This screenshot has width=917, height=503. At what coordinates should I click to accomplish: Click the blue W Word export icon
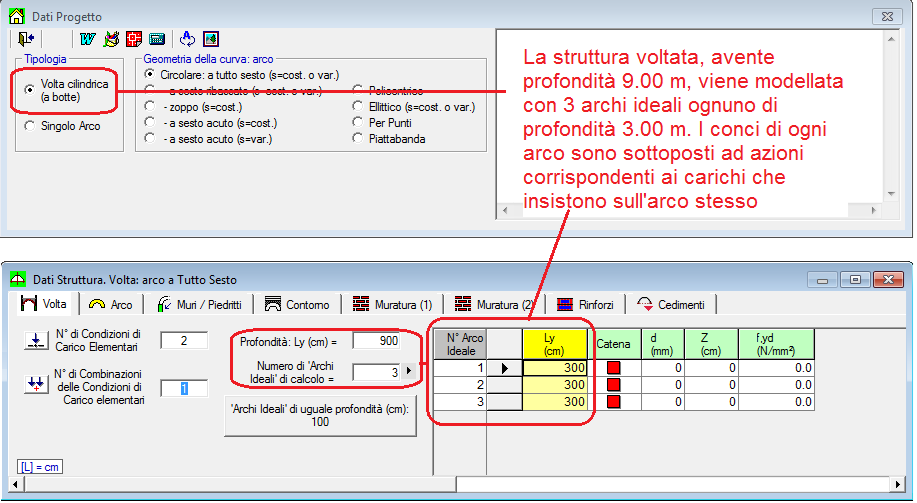[87, 39]
